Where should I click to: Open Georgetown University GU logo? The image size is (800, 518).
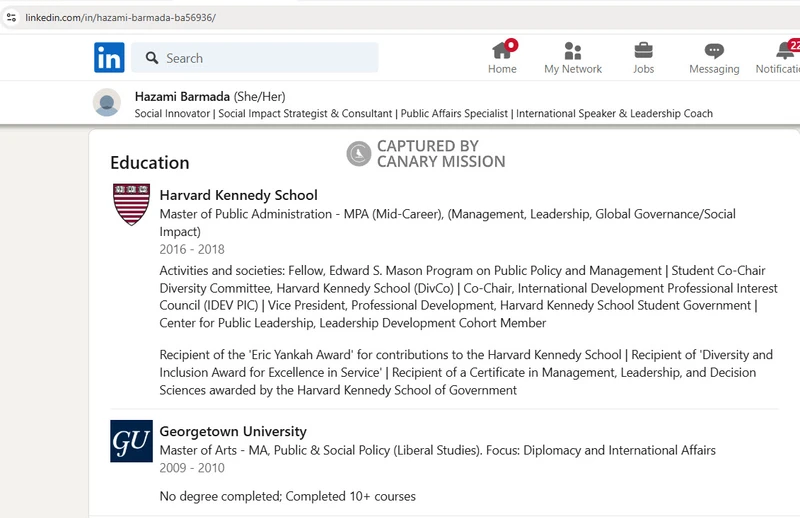[x=131, y=441]
